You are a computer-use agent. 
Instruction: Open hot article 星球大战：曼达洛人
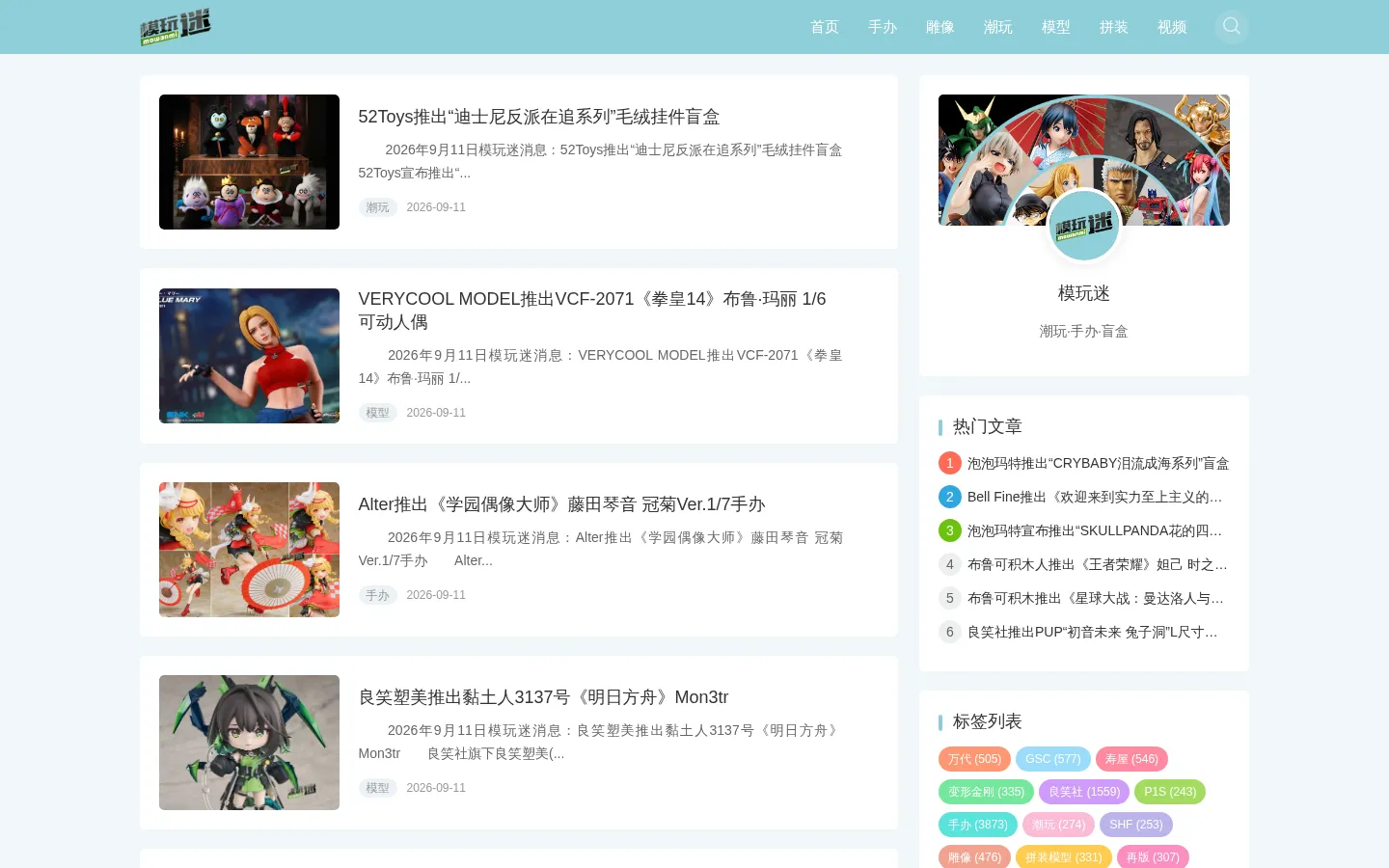(x=1098, y=598)
